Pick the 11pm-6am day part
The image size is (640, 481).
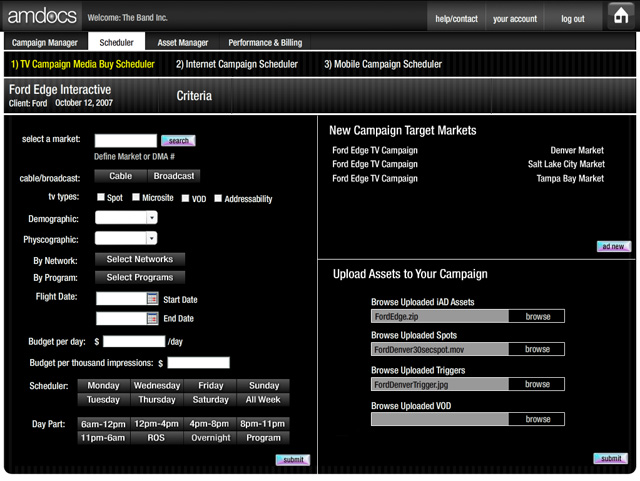103,438
